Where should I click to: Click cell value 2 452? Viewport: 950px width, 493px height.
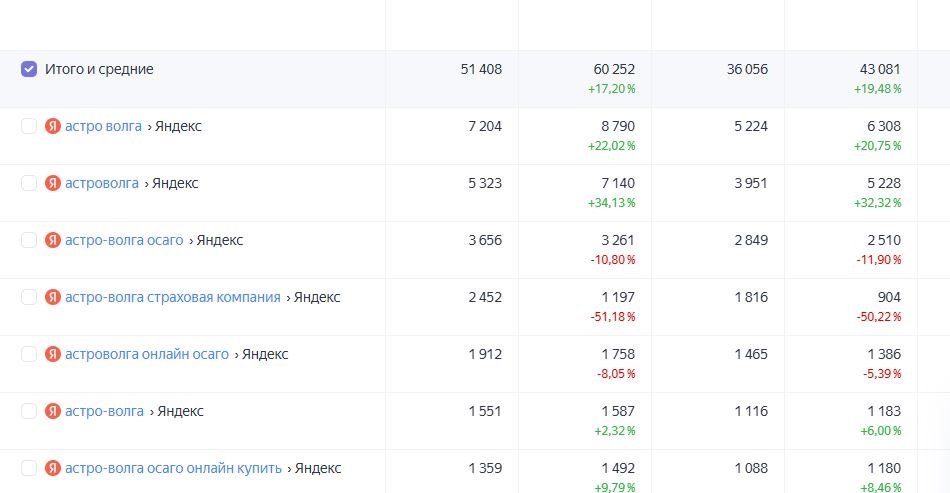pos(485,297)
